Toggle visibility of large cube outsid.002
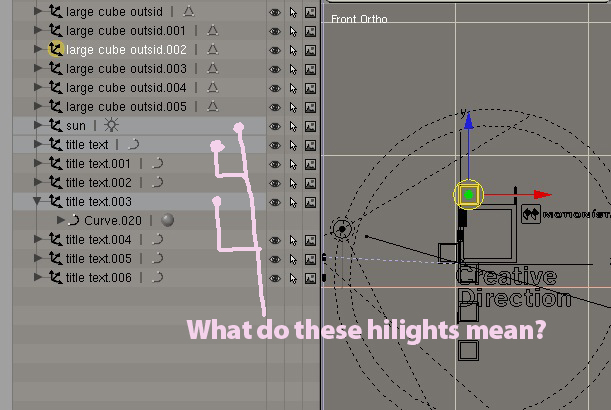This screenshot has width=611, height=410. coord(275,50)
